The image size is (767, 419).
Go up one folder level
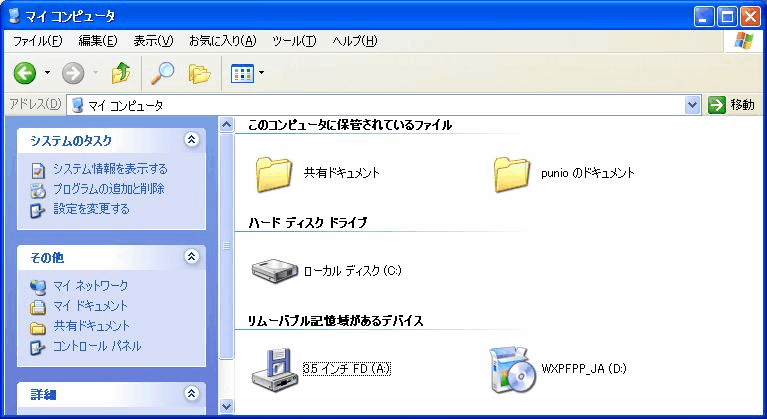pyautogui.click(x=121, y=73)
